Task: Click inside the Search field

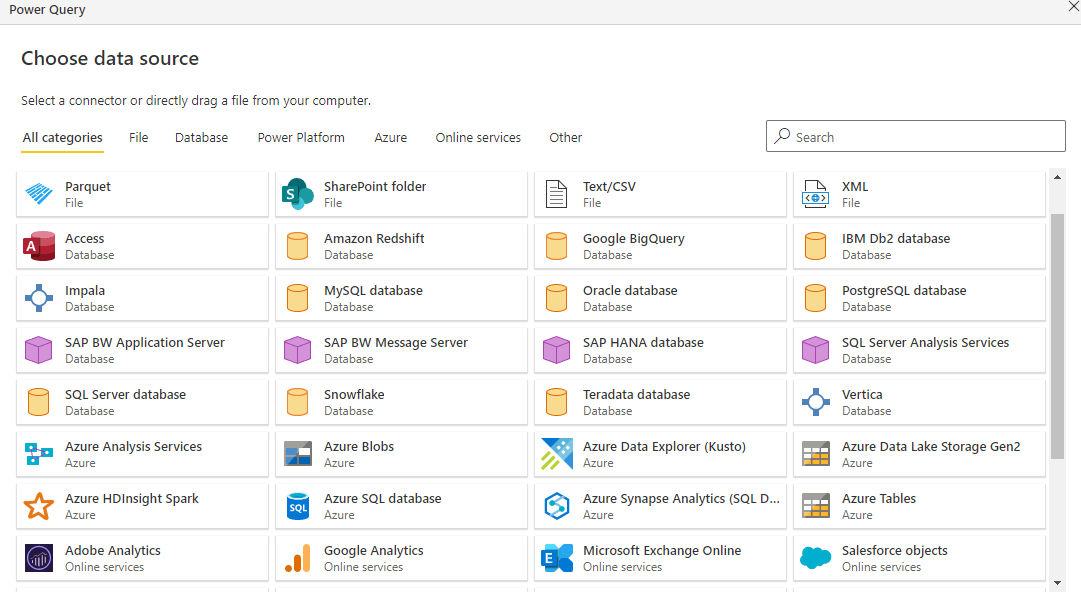Action: point(915,136)
